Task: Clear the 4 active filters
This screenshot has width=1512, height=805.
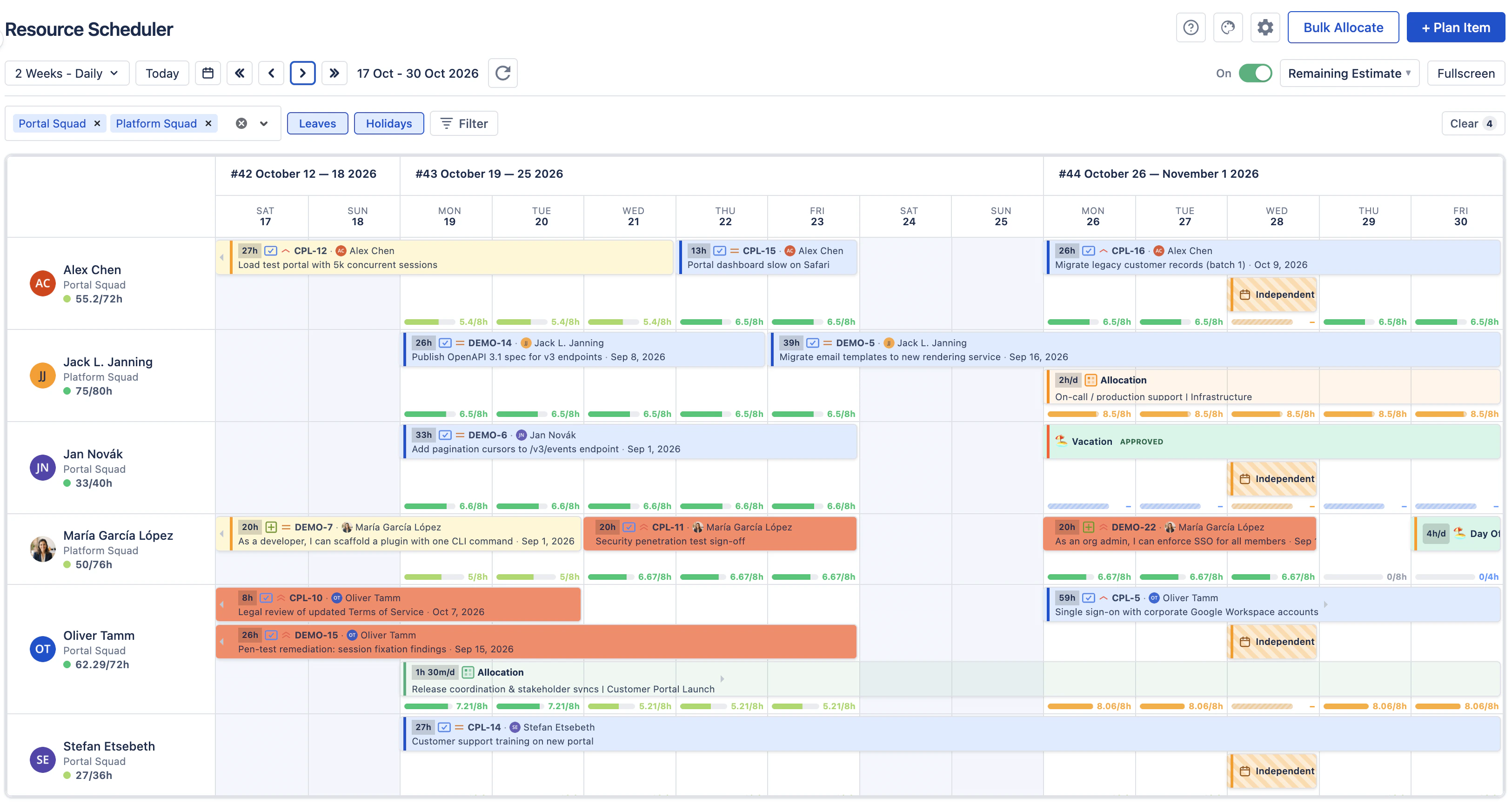Action: (x=1472, y=123)
